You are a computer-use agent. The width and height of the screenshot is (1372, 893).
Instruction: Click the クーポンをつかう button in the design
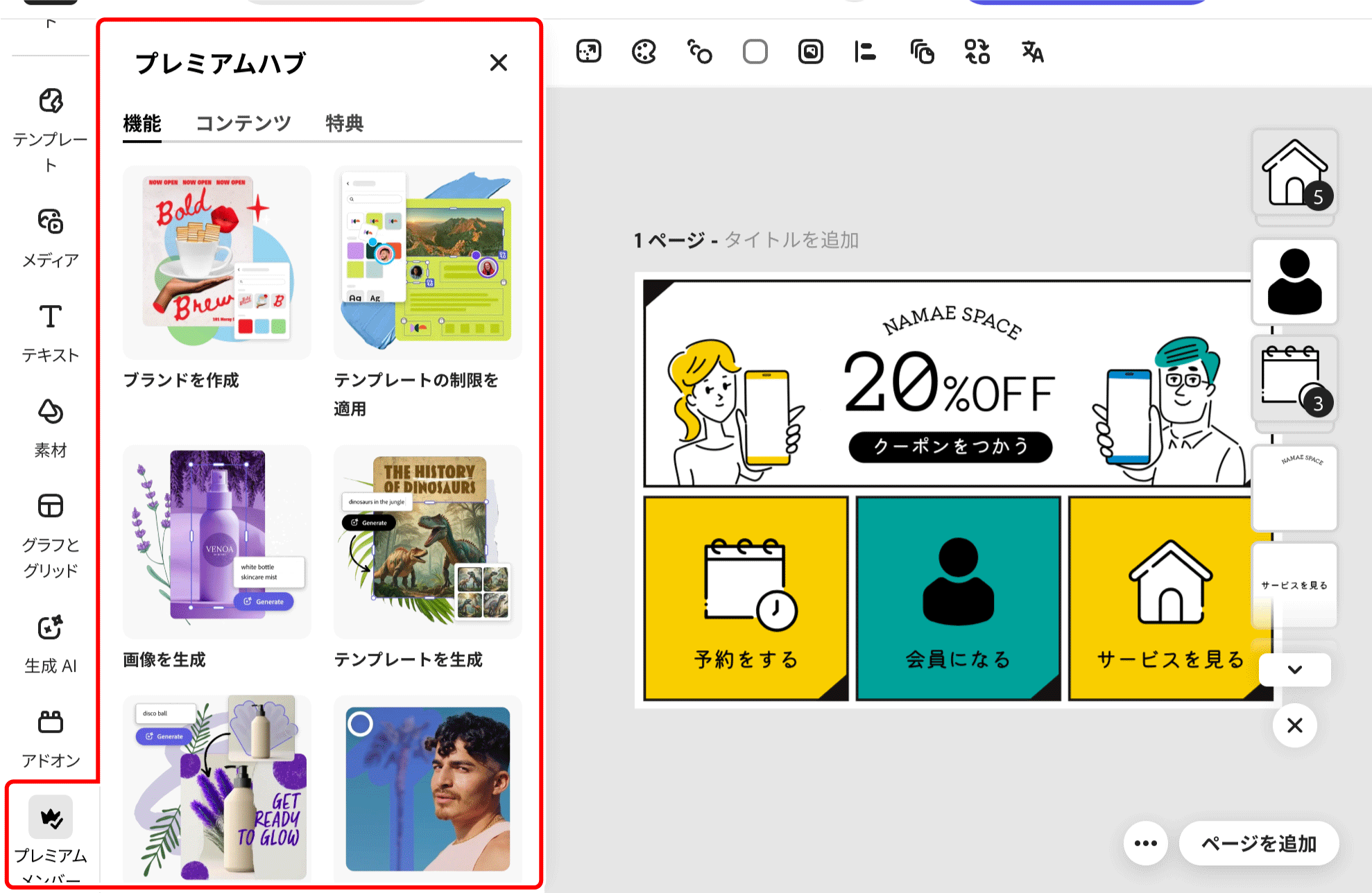pyautogui.click(x=950, y=447)
